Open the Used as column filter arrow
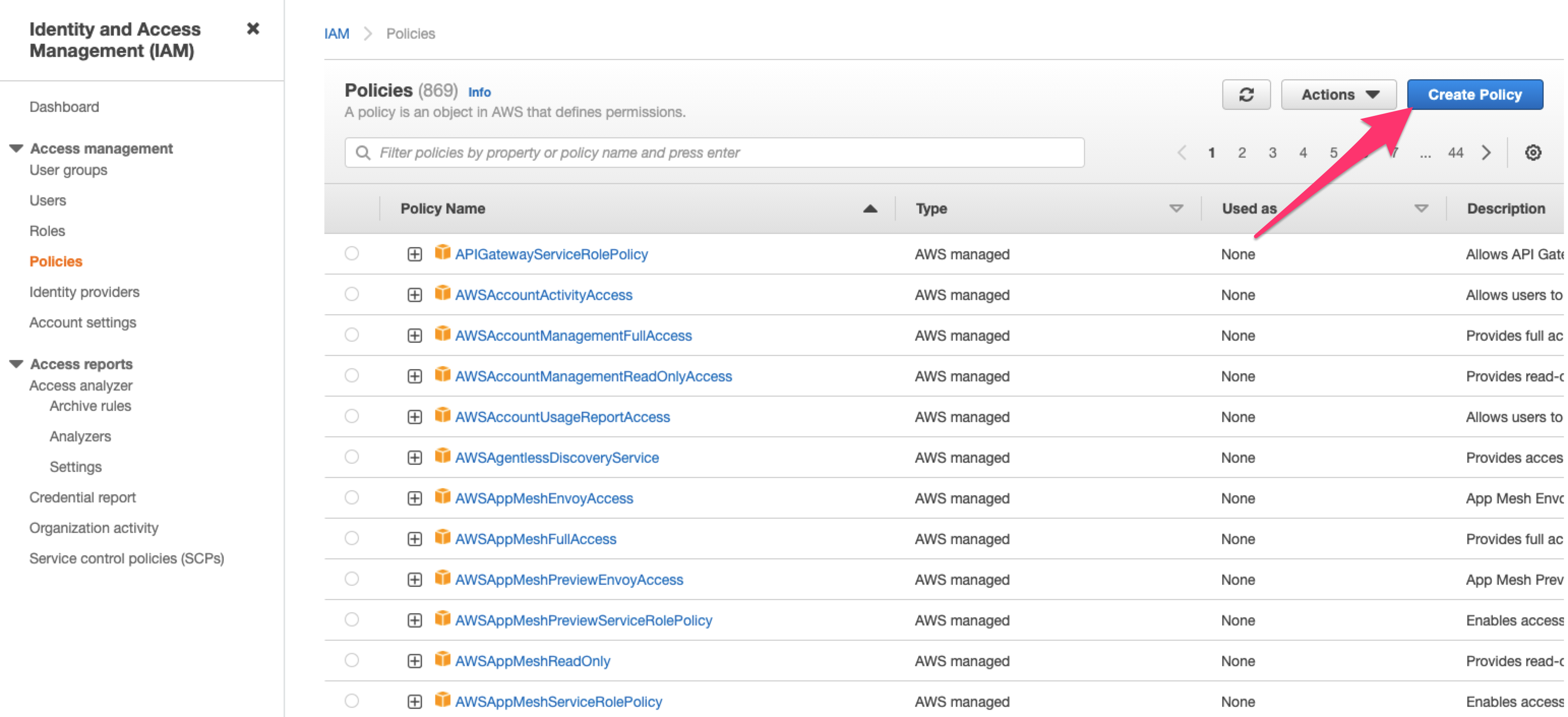This screenshot has height=717, width=1568. click(1421, 209)
